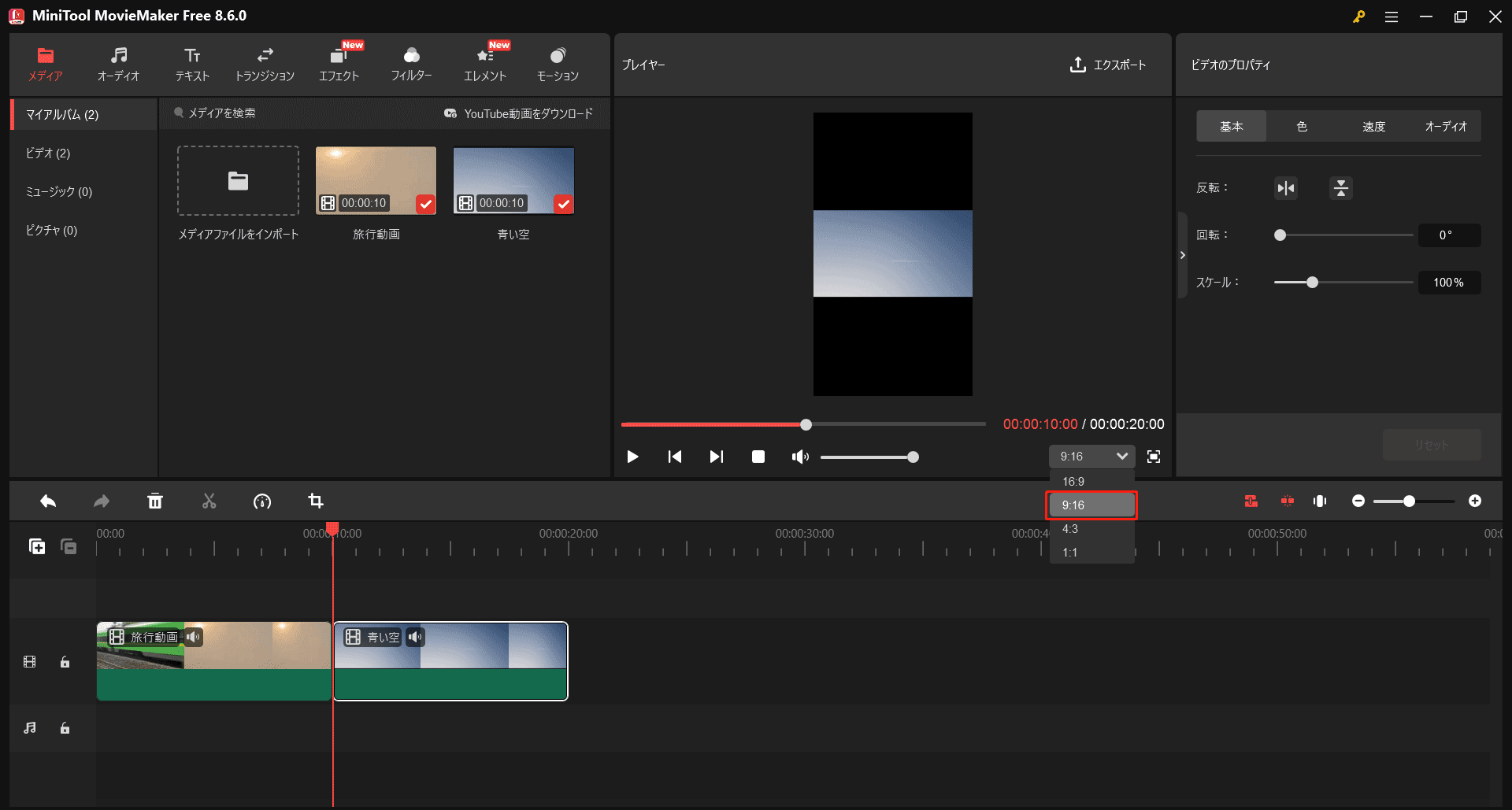Open the speed control via the speedometer icon
The width and height of the screenshot is (1512, 810).
[x=262, y=501]
